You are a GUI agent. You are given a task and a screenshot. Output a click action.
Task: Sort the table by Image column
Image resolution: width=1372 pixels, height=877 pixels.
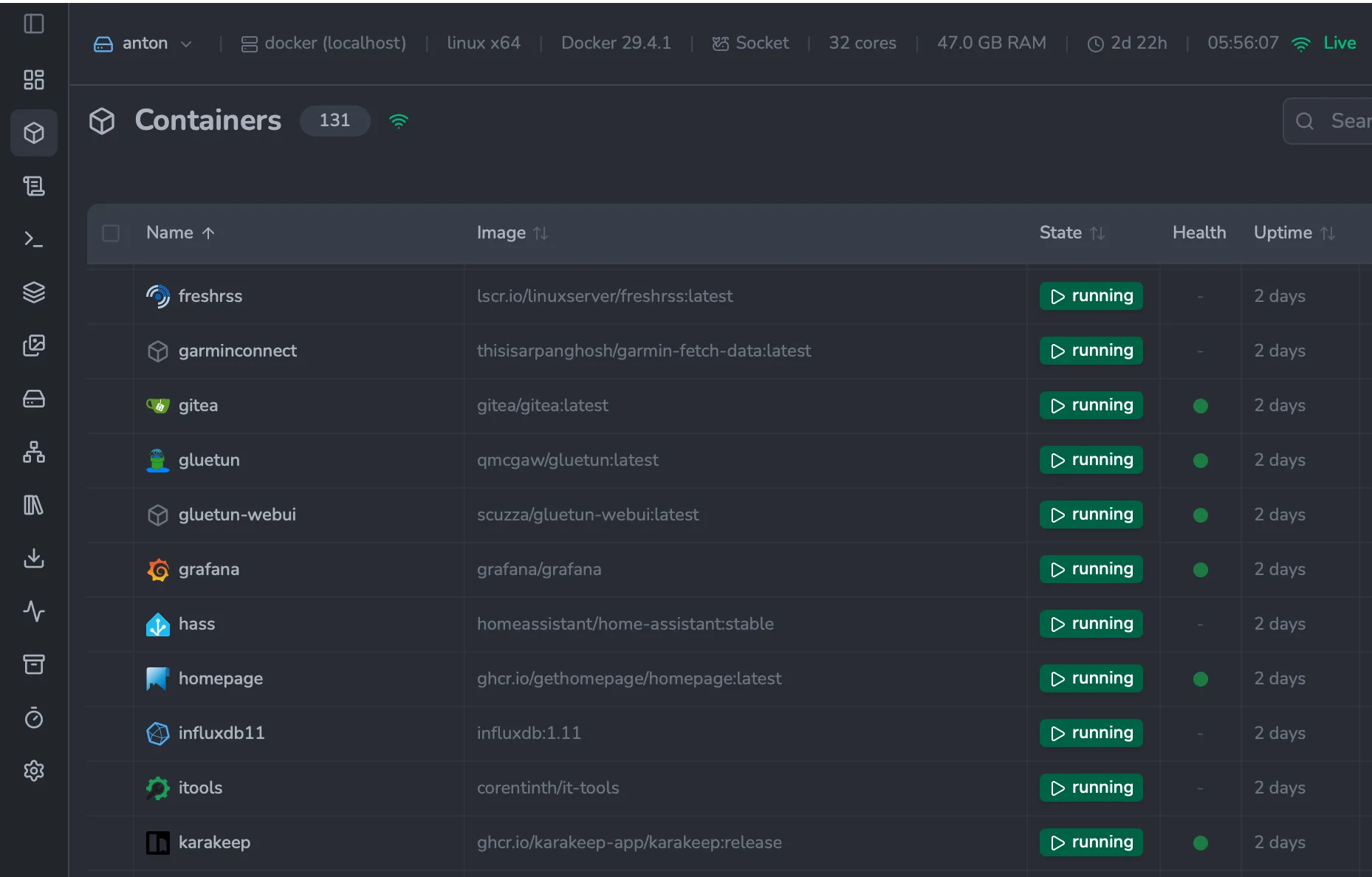pos(512,233)
